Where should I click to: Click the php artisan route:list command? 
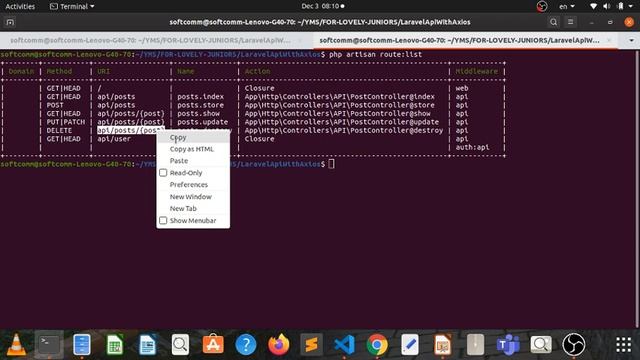pyautogui.click(x=376, y=54)
